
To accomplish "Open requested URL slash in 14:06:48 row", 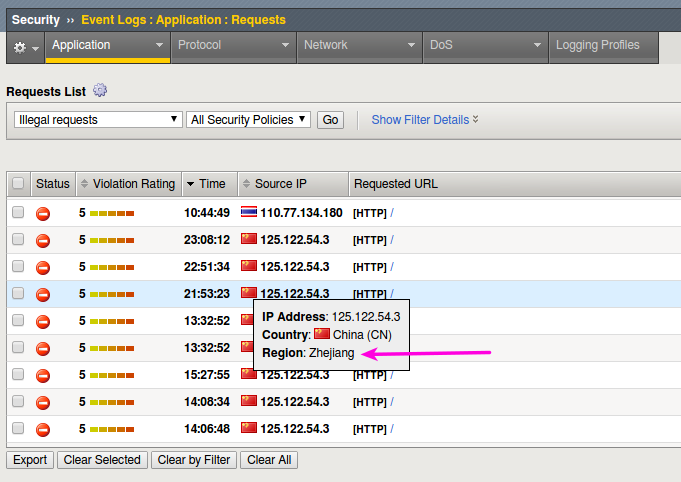I will pos(392,429).
